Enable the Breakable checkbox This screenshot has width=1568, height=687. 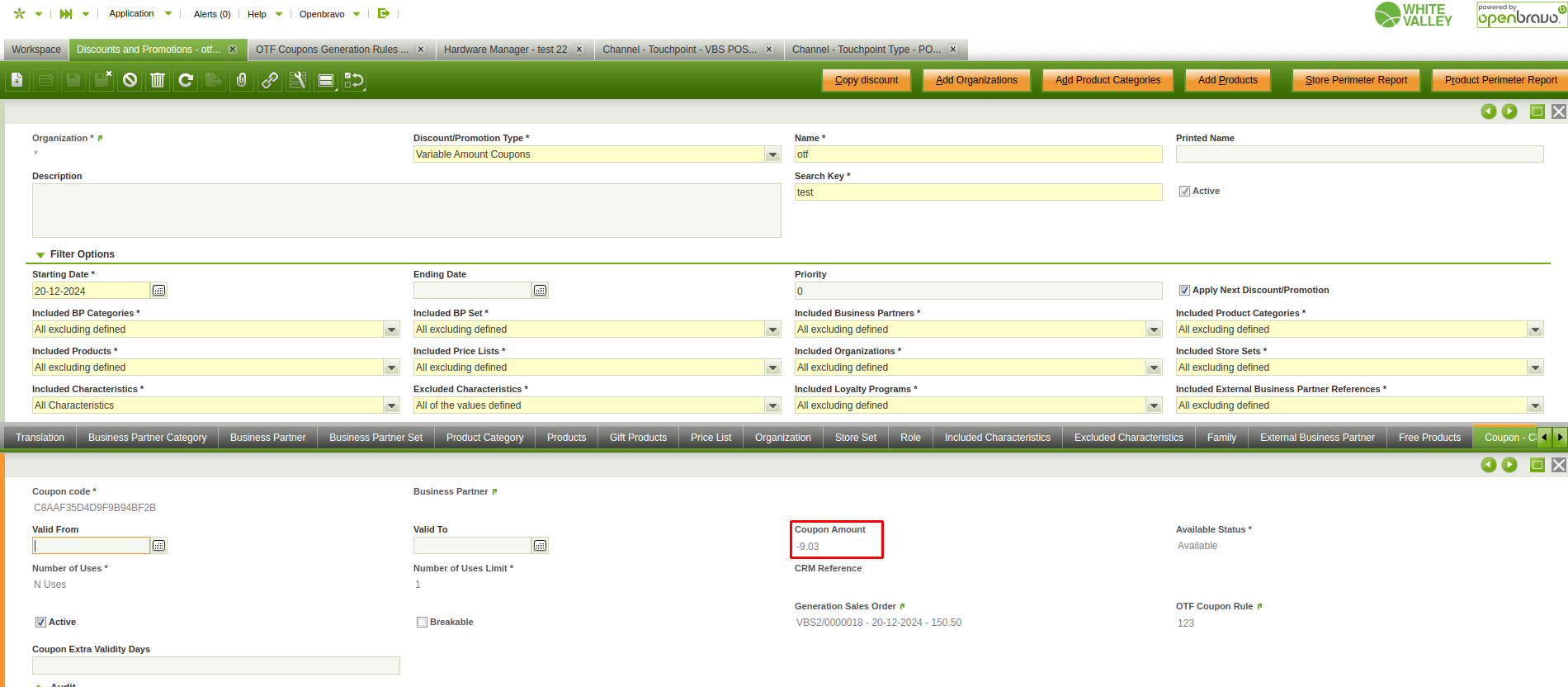(422, 623)
